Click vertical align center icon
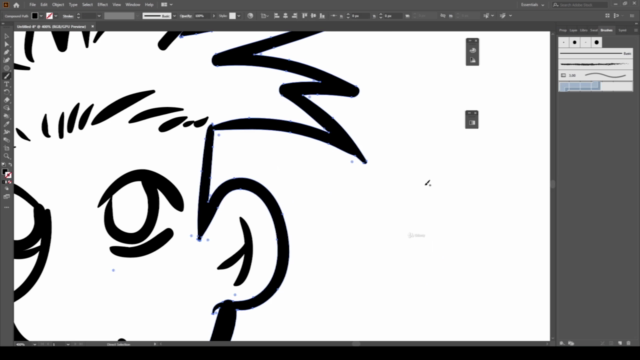The image size is (640, 360). point(313,16)
